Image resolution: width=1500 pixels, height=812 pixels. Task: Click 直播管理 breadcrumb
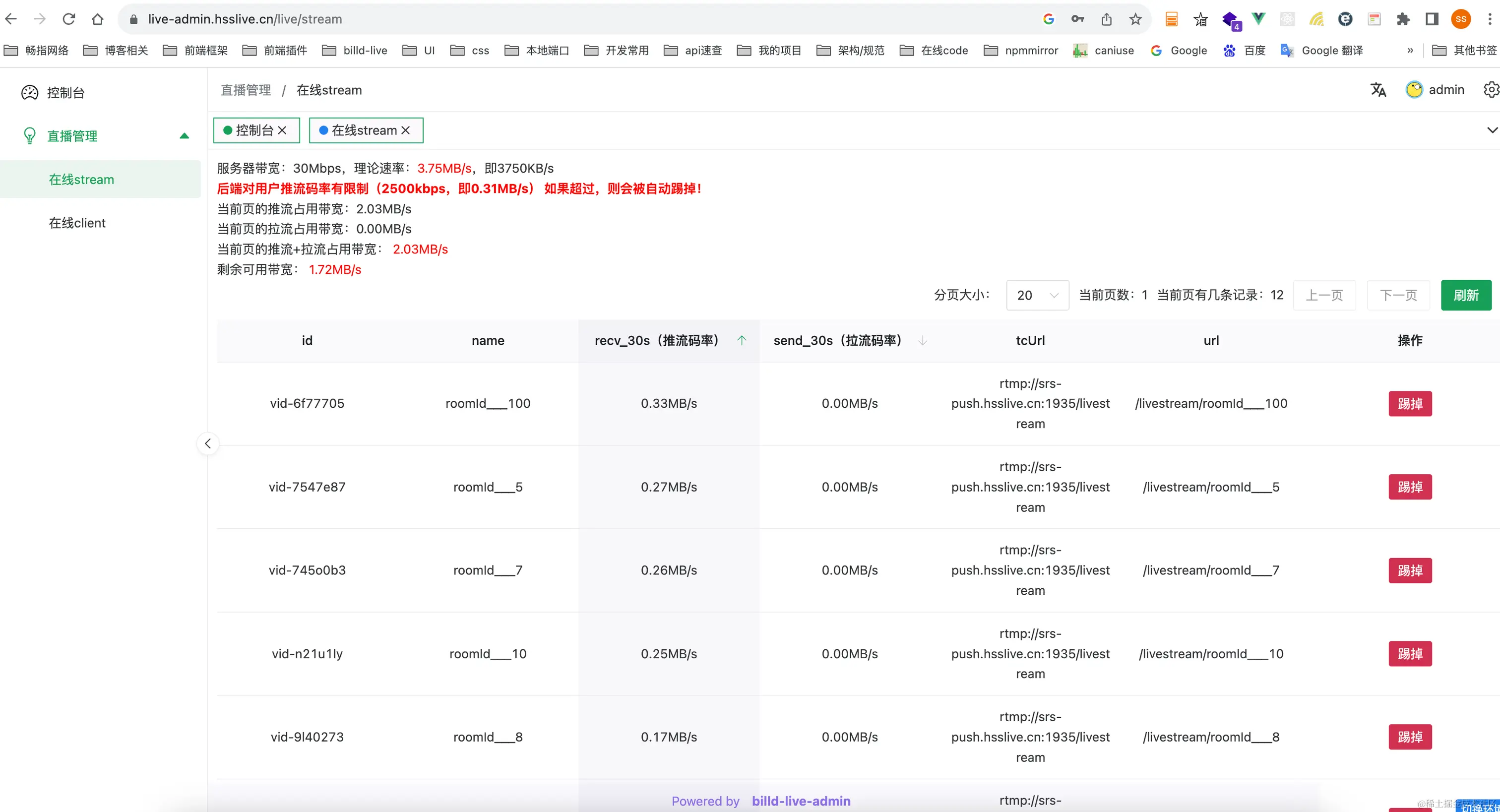pyautogui.click(x=246, y=90)
